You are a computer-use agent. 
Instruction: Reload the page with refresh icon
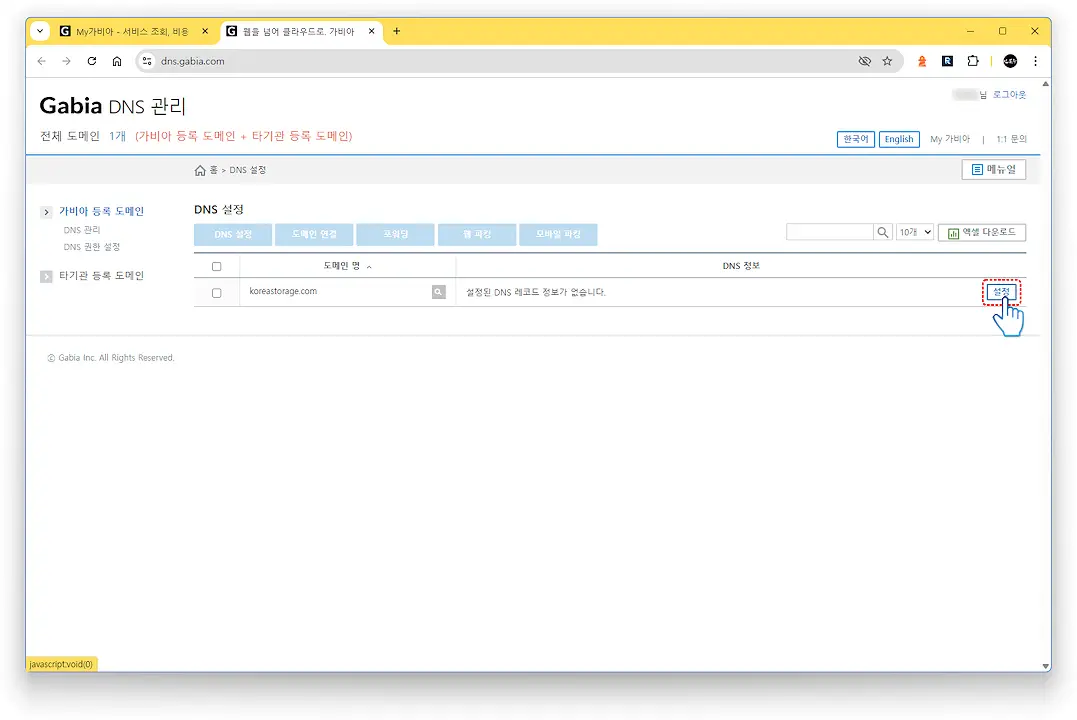[92, 61]
